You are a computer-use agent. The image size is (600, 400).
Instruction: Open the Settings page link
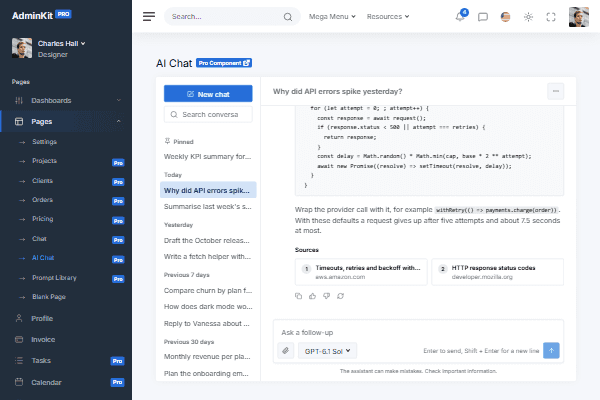click(44, 142)
